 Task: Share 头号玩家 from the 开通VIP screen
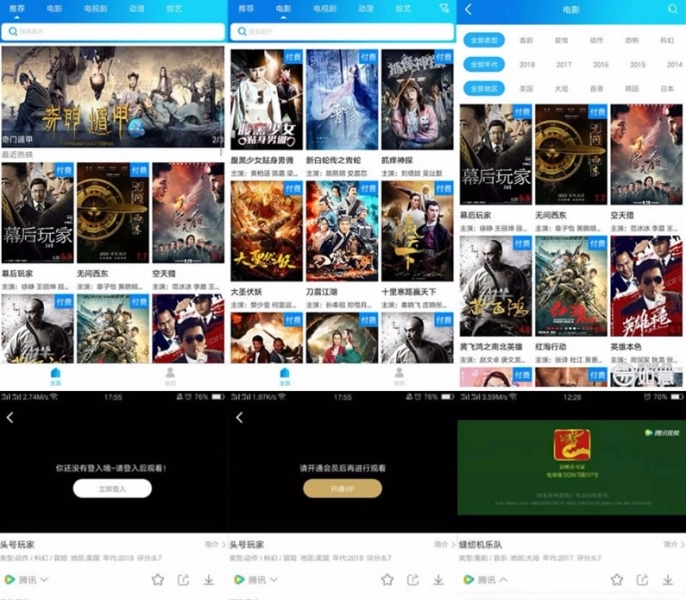(413, 580)
